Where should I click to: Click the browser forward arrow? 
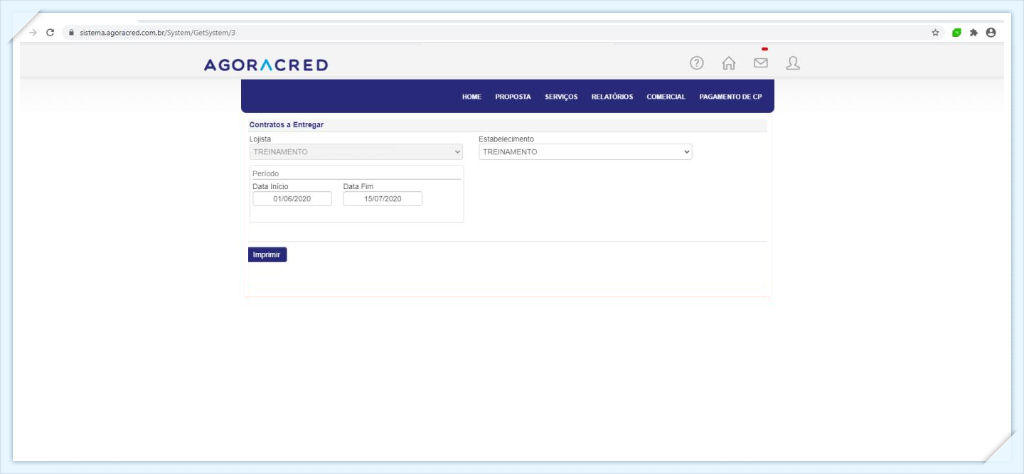(x=33, y=32)
